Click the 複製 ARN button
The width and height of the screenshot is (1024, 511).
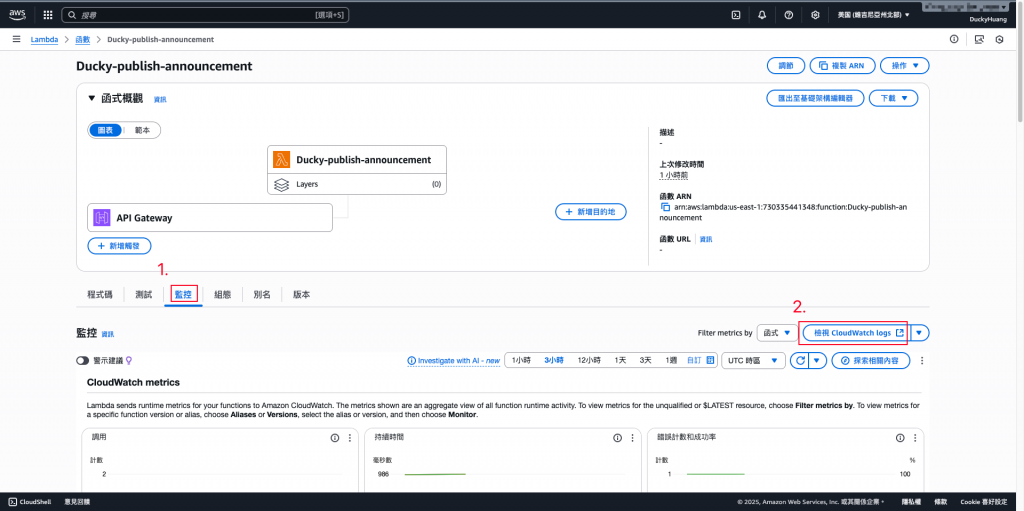(842, 65)
